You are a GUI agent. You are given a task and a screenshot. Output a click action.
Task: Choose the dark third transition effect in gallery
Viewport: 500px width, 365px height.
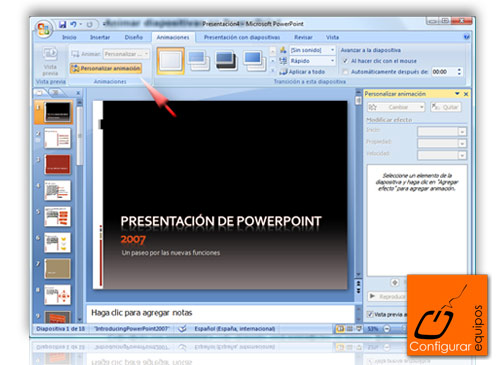click(227, 61)
